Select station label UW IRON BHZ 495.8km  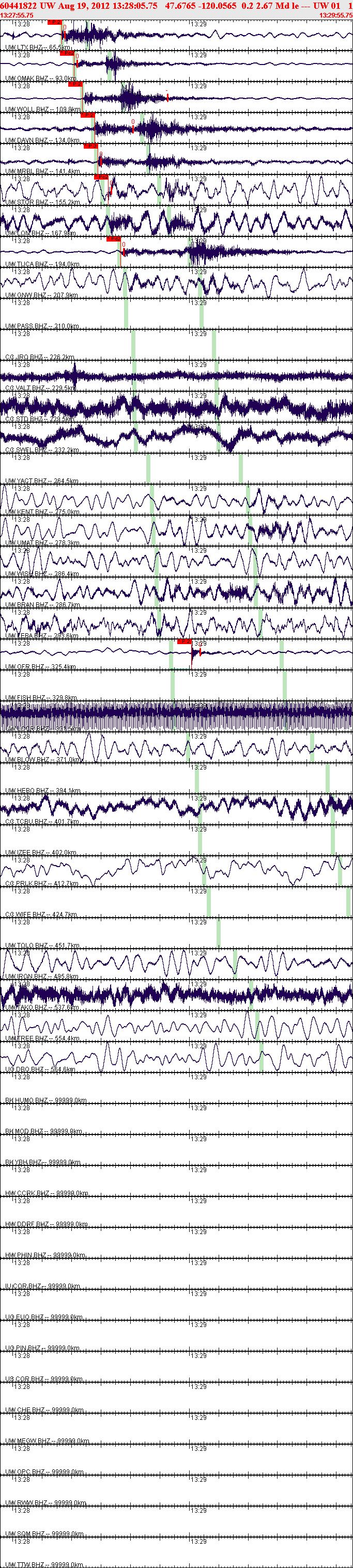pos(41,977)
